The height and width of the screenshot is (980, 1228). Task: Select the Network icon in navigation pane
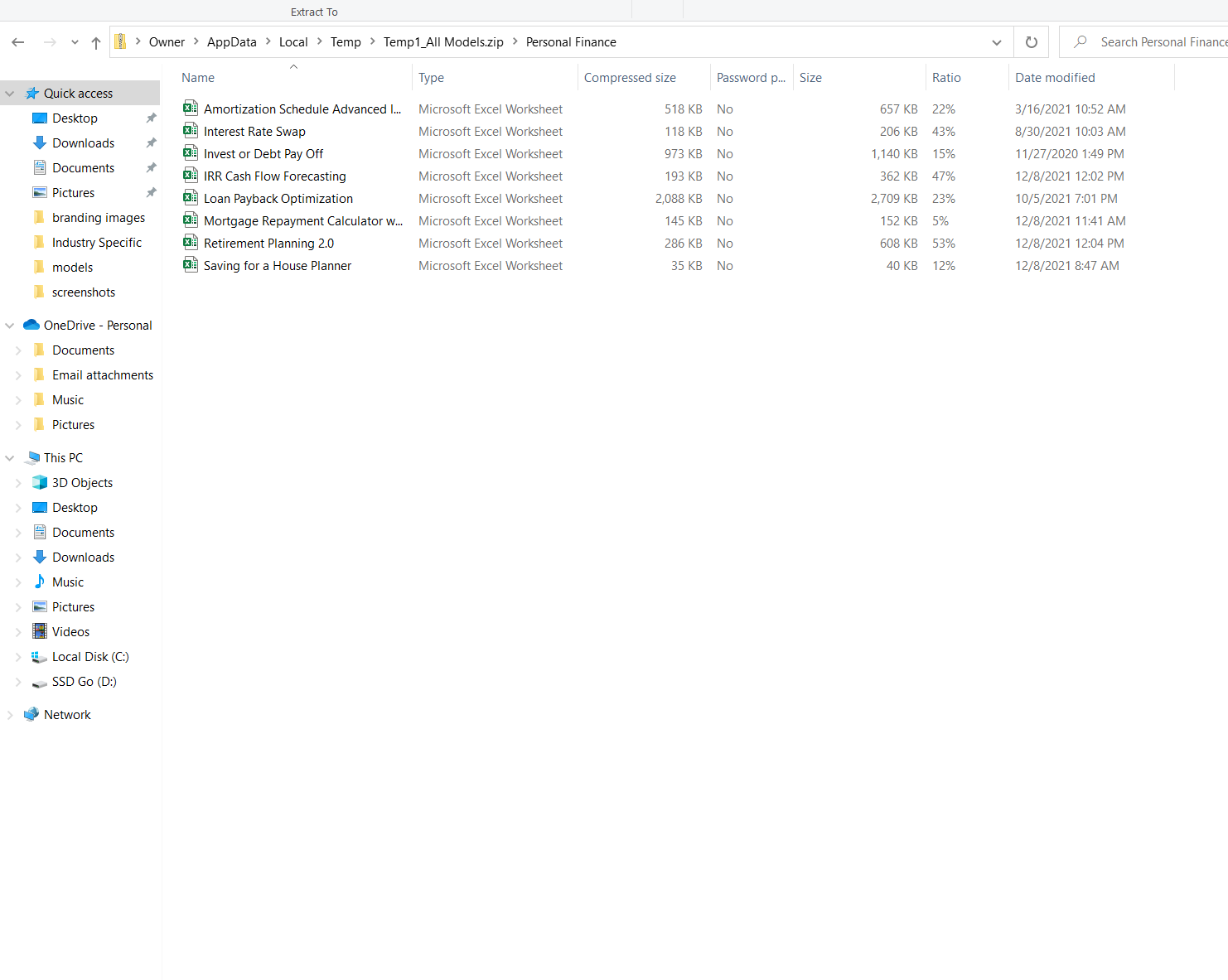point(31,714)
